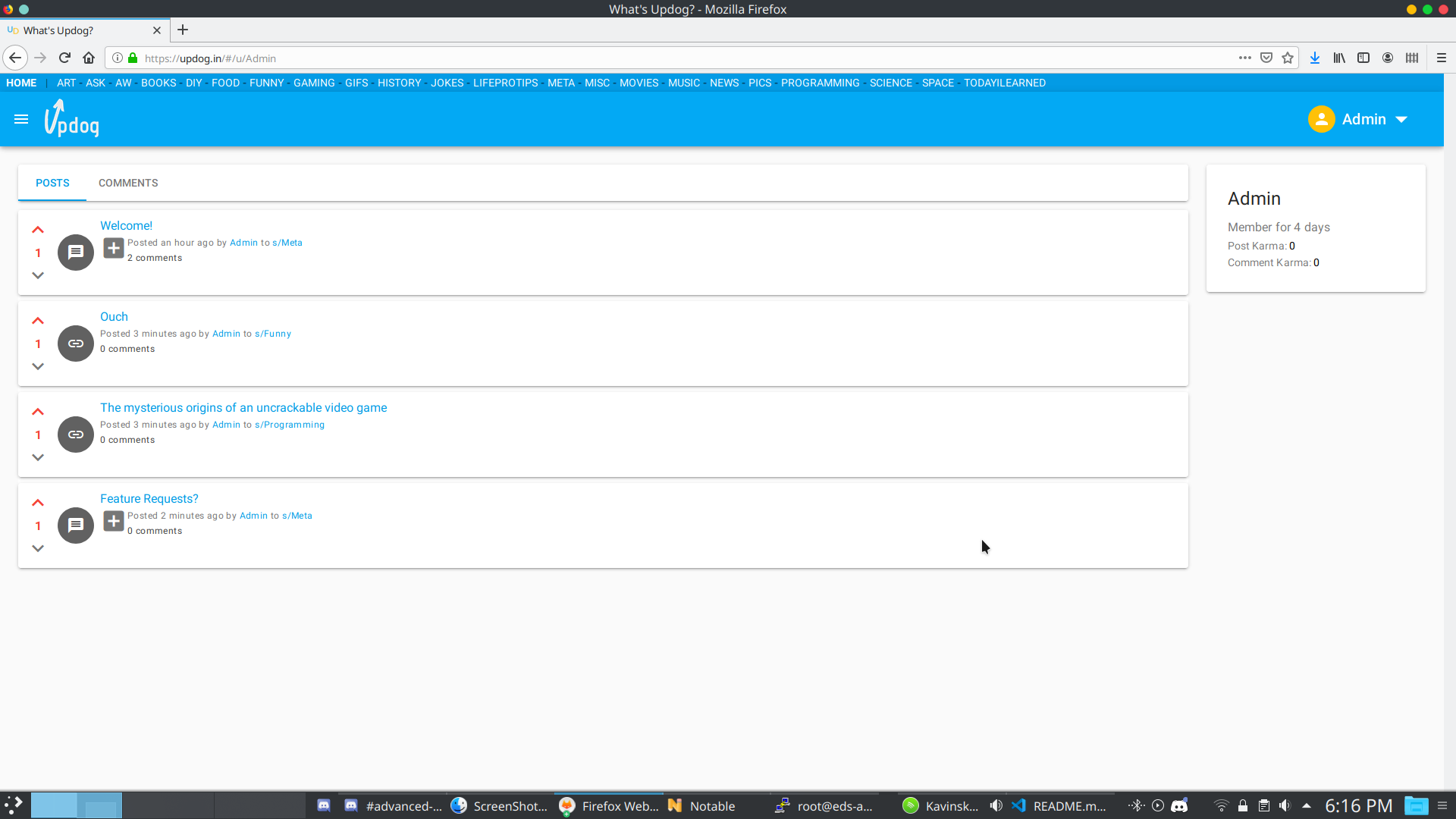Open the Ouch post link icon
The width and height of the screenshot is (1456, 819).
click(x=76, y=344)
